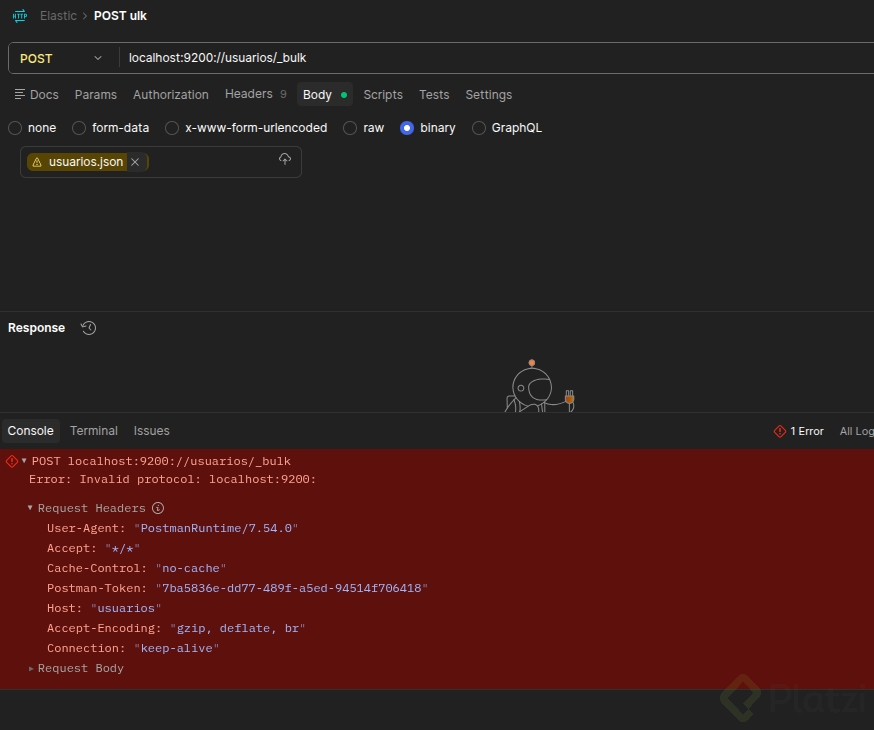Switch to the Params tab
The height and width of the screenshot is (730, 874).
pos(96,95)
